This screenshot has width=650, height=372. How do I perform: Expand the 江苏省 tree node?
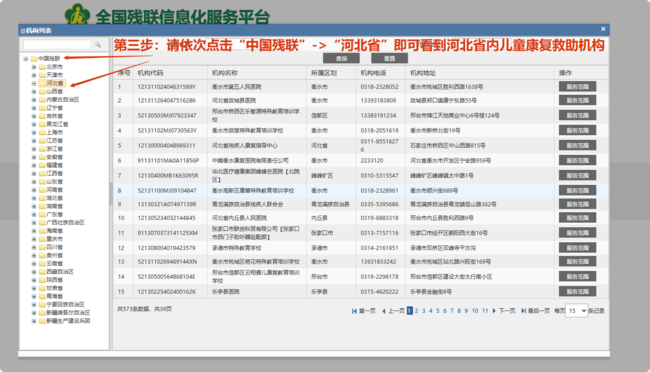[x=34, y=141]
